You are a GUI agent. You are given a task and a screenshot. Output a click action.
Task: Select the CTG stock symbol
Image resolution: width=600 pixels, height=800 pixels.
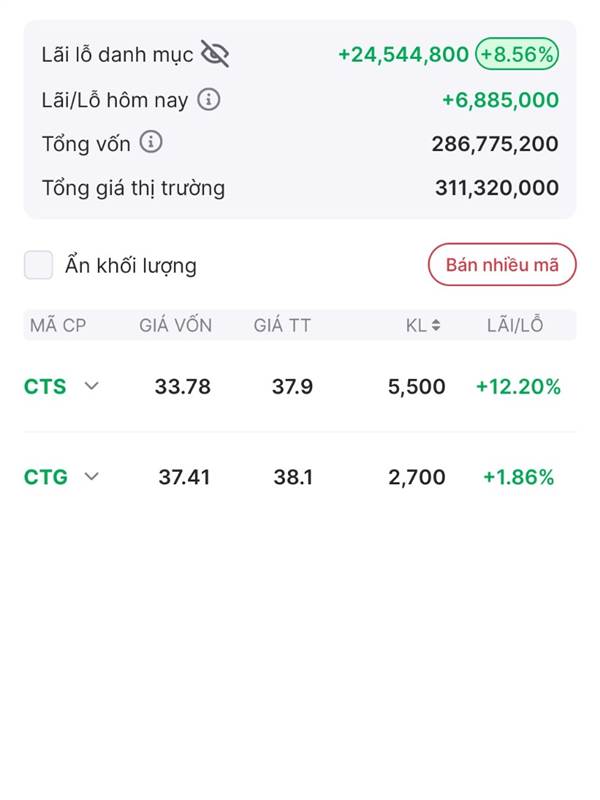tap(46, 477)
